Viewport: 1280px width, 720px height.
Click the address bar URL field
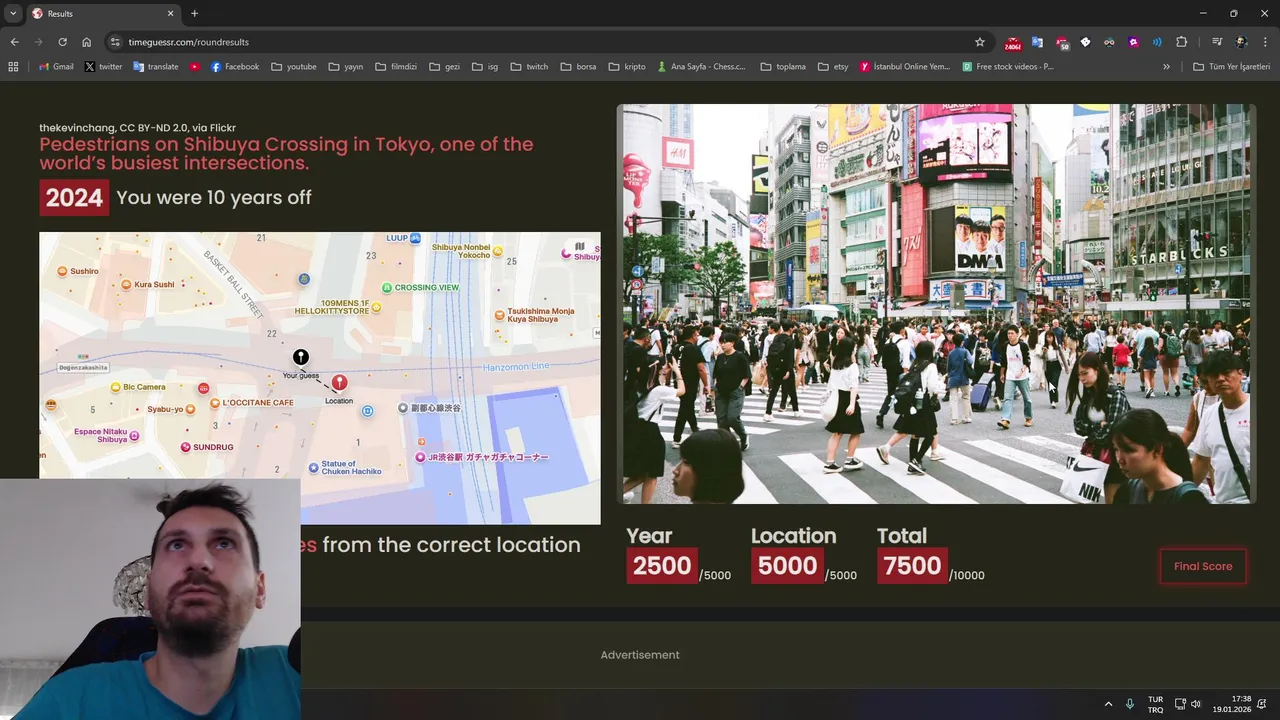540,42
